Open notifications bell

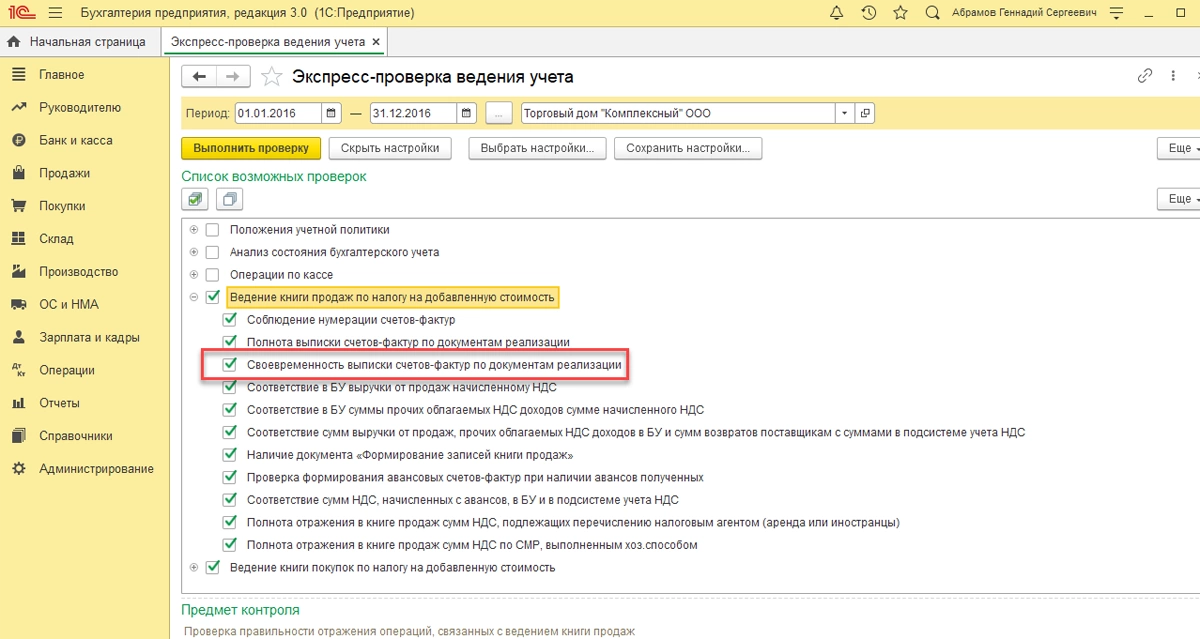(x=837, y=13)
